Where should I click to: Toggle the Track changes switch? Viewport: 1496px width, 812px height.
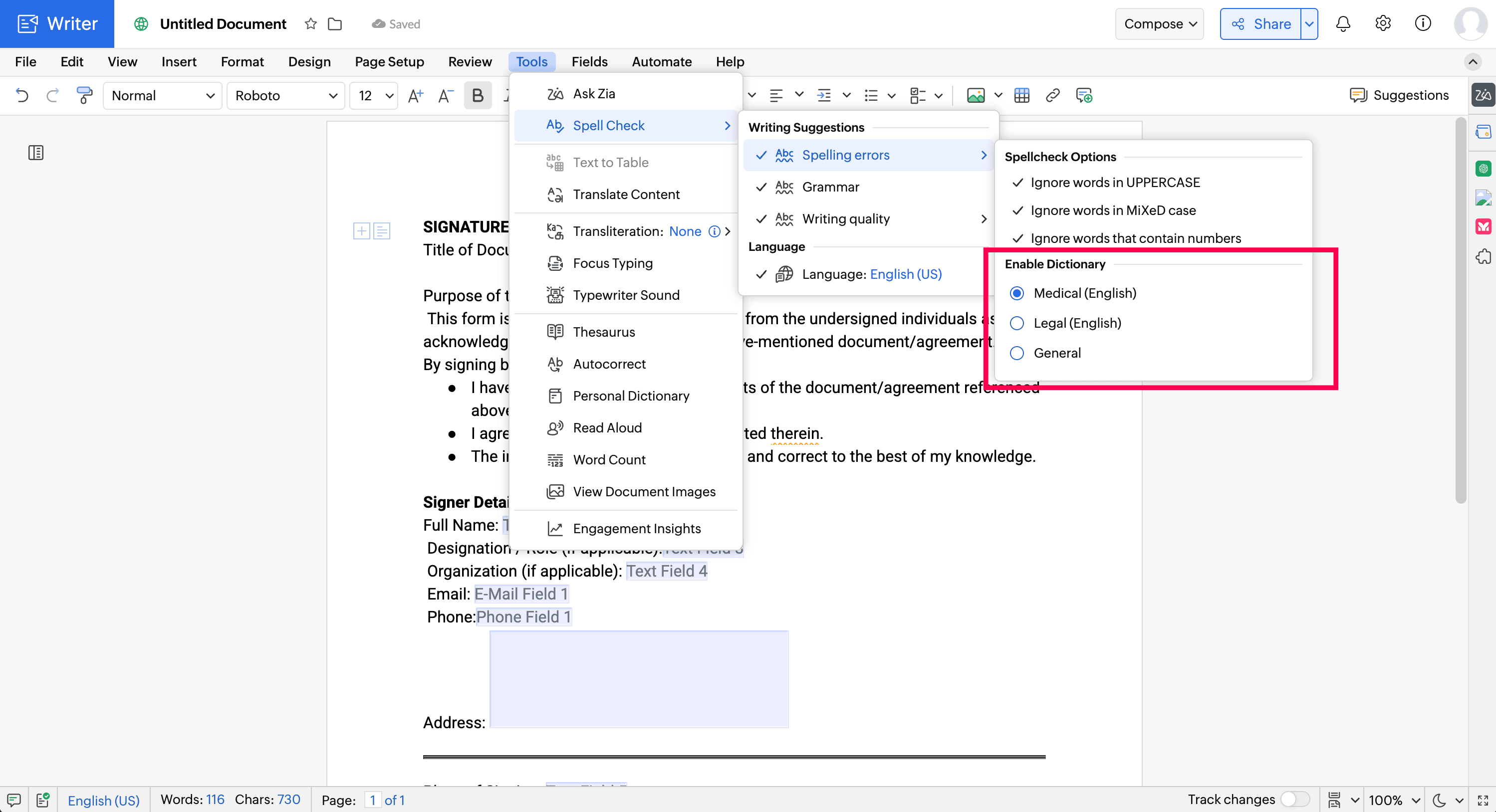pyautogui.click(x=1294, y=799)
